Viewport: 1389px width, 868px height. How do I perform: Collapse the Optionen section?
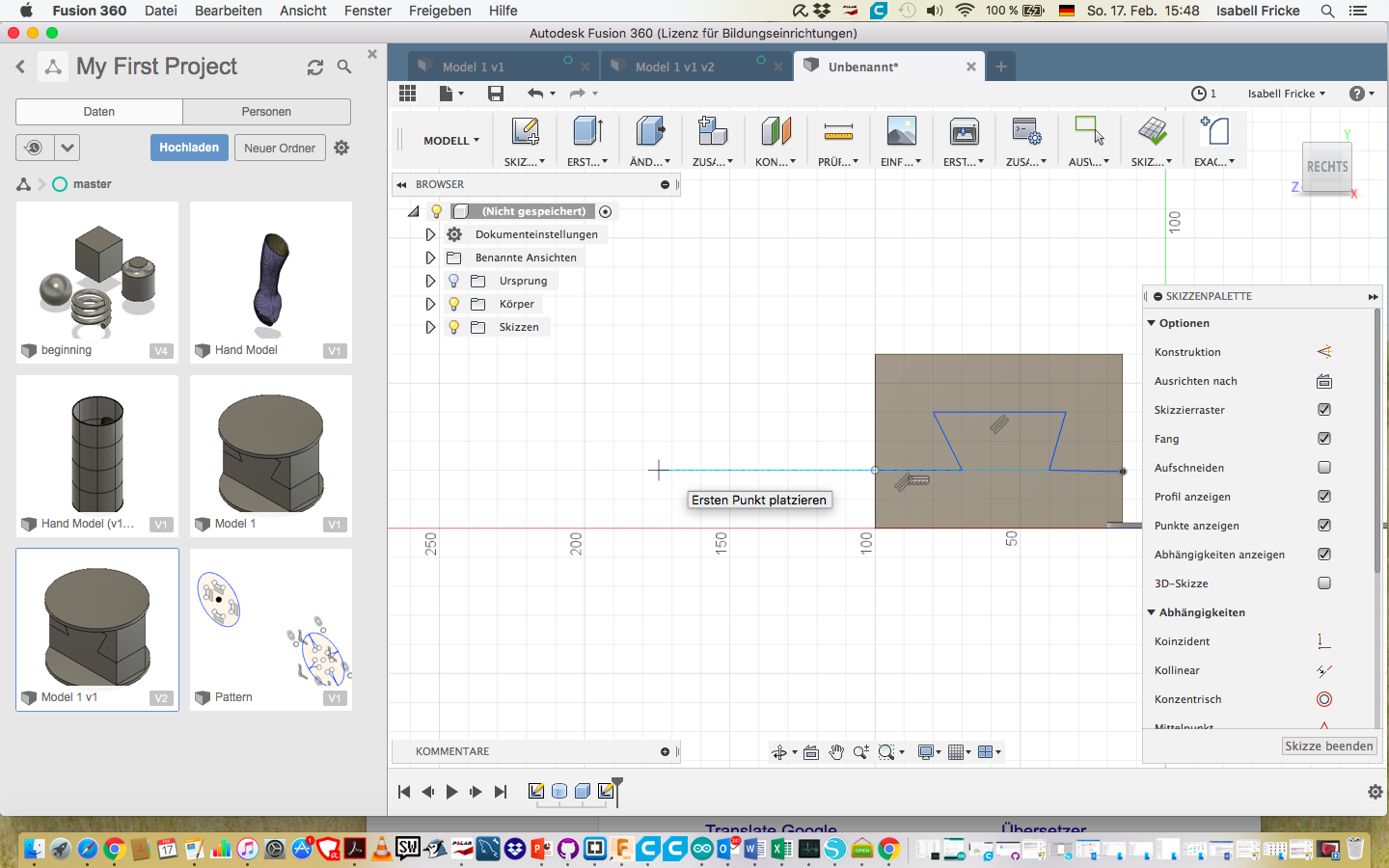pos(1151,323)
